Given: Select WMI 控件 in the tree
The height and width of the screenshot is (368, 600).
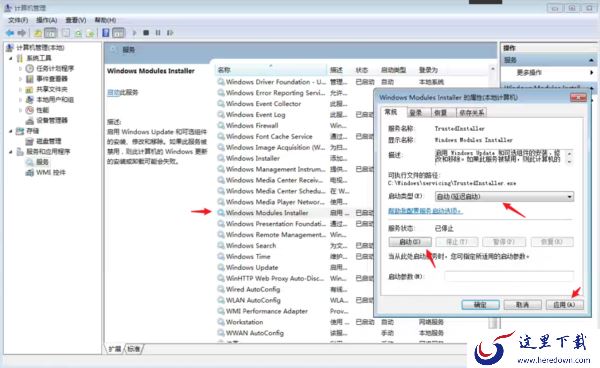Looking at the screenshot, I should 51,173.
